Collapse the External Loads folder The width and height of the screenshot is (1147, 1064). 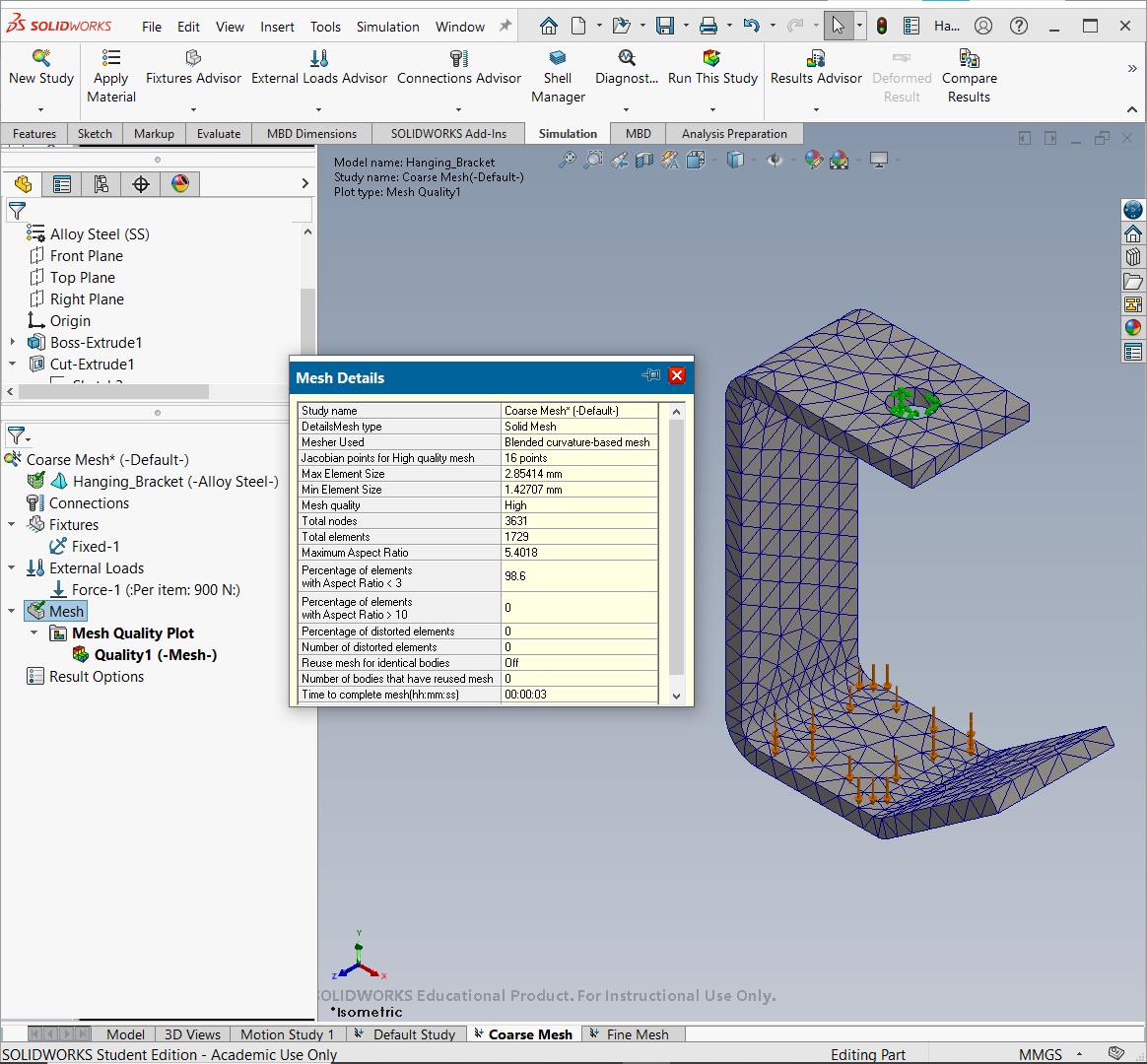12,568
